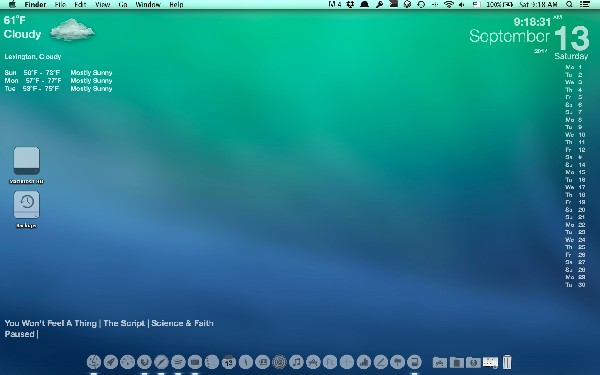Screen dimensions: 600x375
Task: Open the App Store icon in dock
Action: 313,362
